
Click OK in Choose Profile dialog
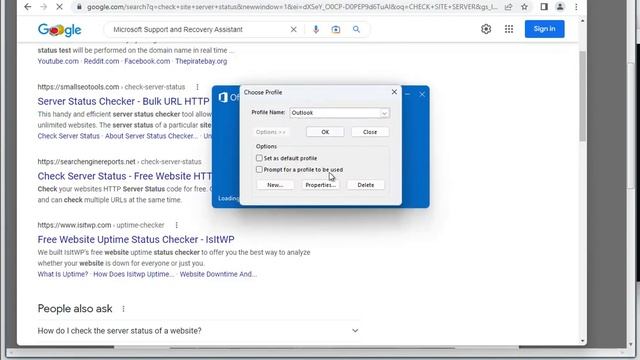click(325, 132)
